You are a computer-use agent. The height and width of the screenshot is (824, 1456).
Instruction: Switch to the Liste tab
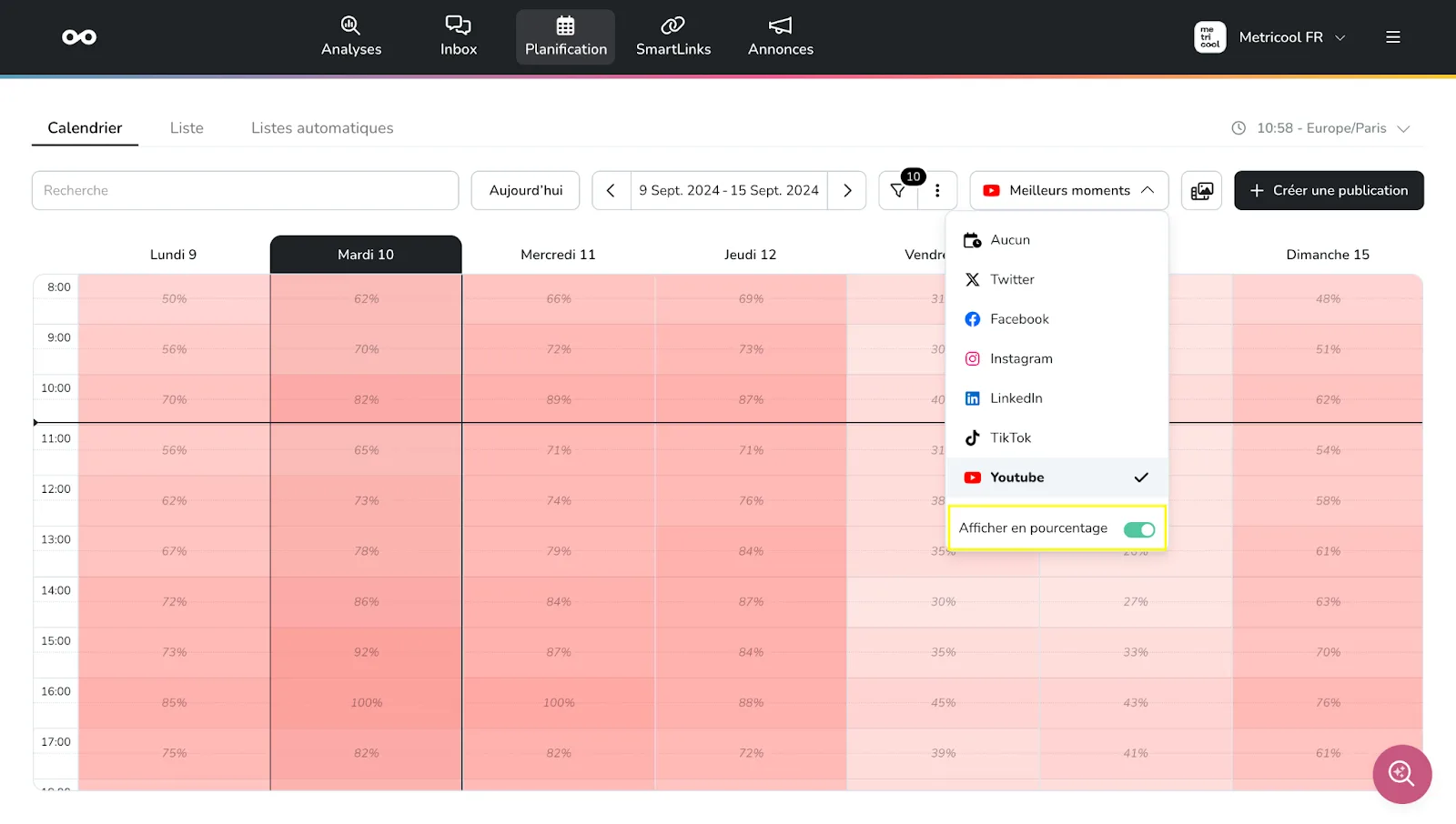click(187, 128)
